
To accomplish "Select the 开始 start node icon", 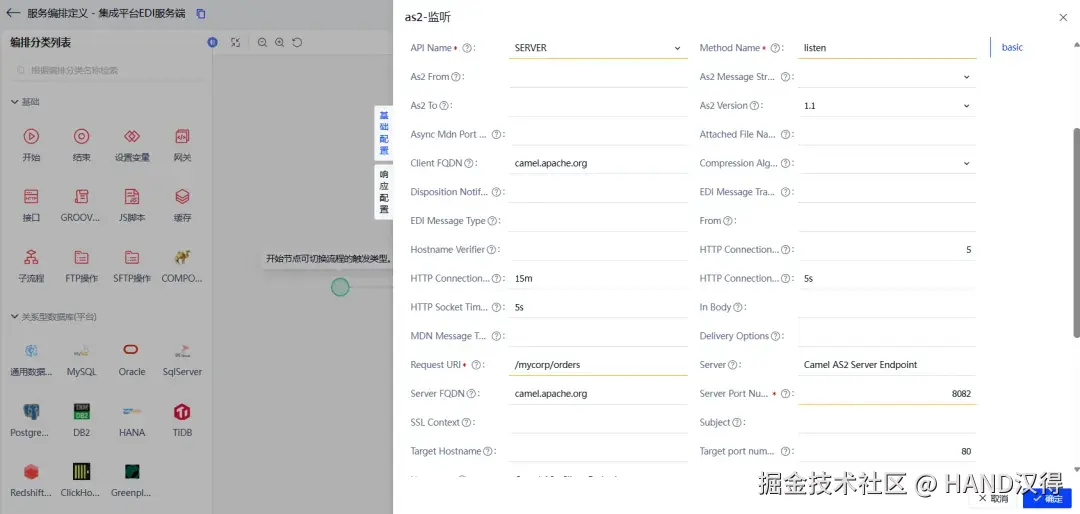I will click(32, 136).
